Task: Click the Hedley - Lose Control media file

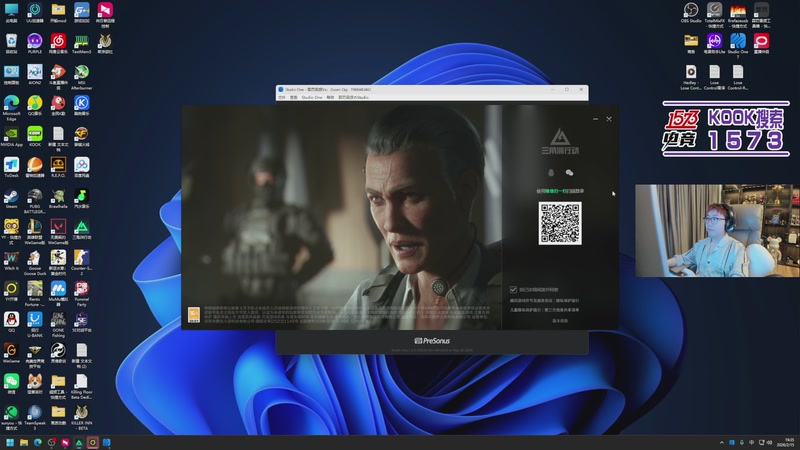Action: [691, 77]
